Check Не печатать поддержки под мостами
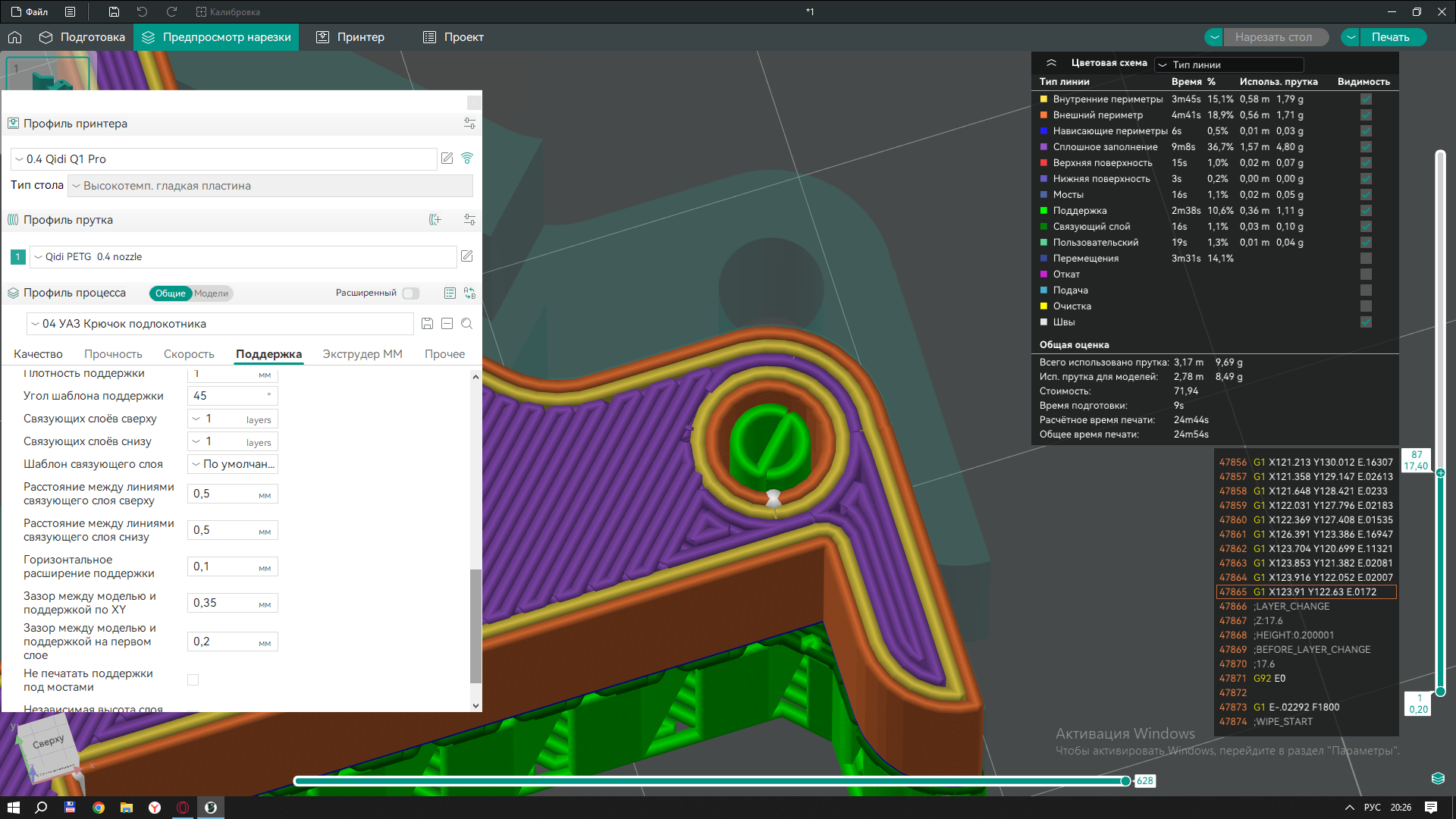This screenshot has width=1456, height=819. (x=193, y=680)
